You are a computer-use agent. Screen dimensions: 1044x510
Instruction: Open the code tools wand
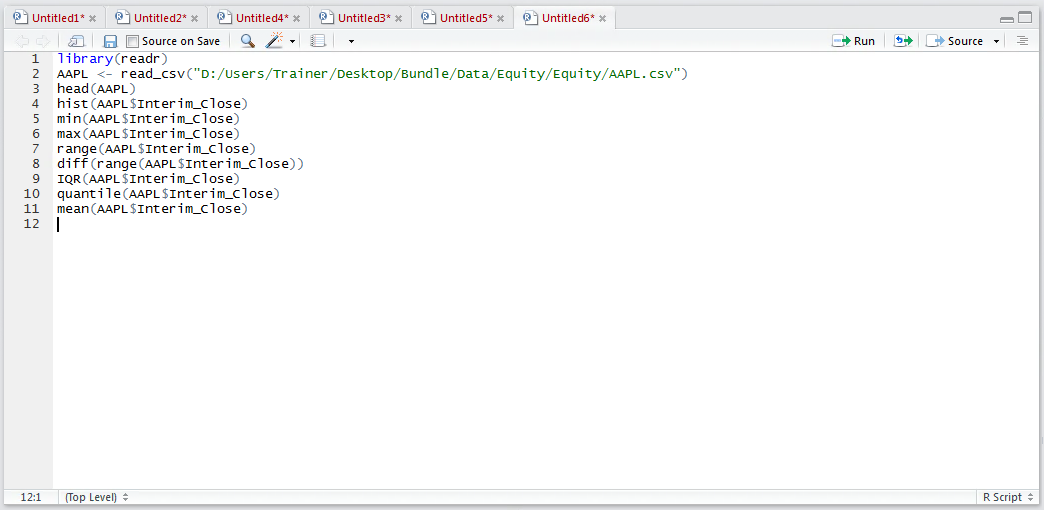pos(274,41)
